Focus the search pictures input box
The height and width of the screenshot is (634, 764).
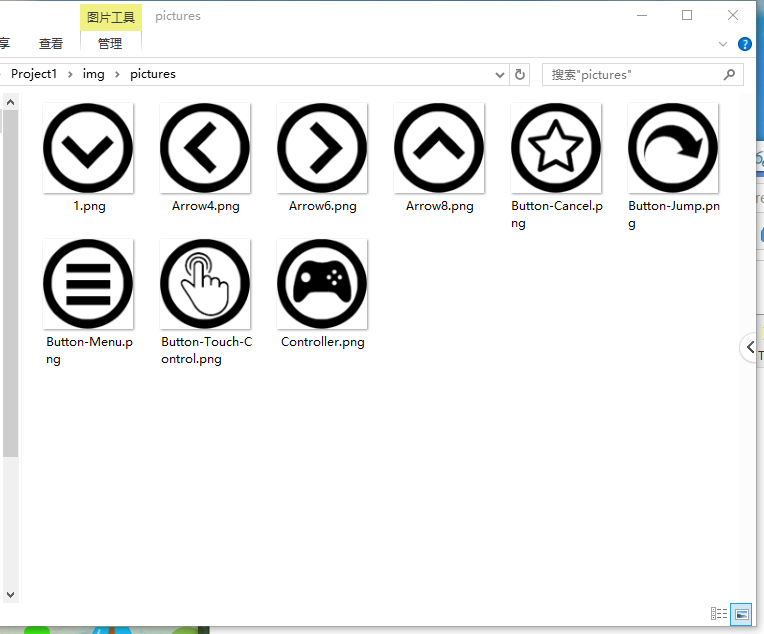click(x=643, y=75)
